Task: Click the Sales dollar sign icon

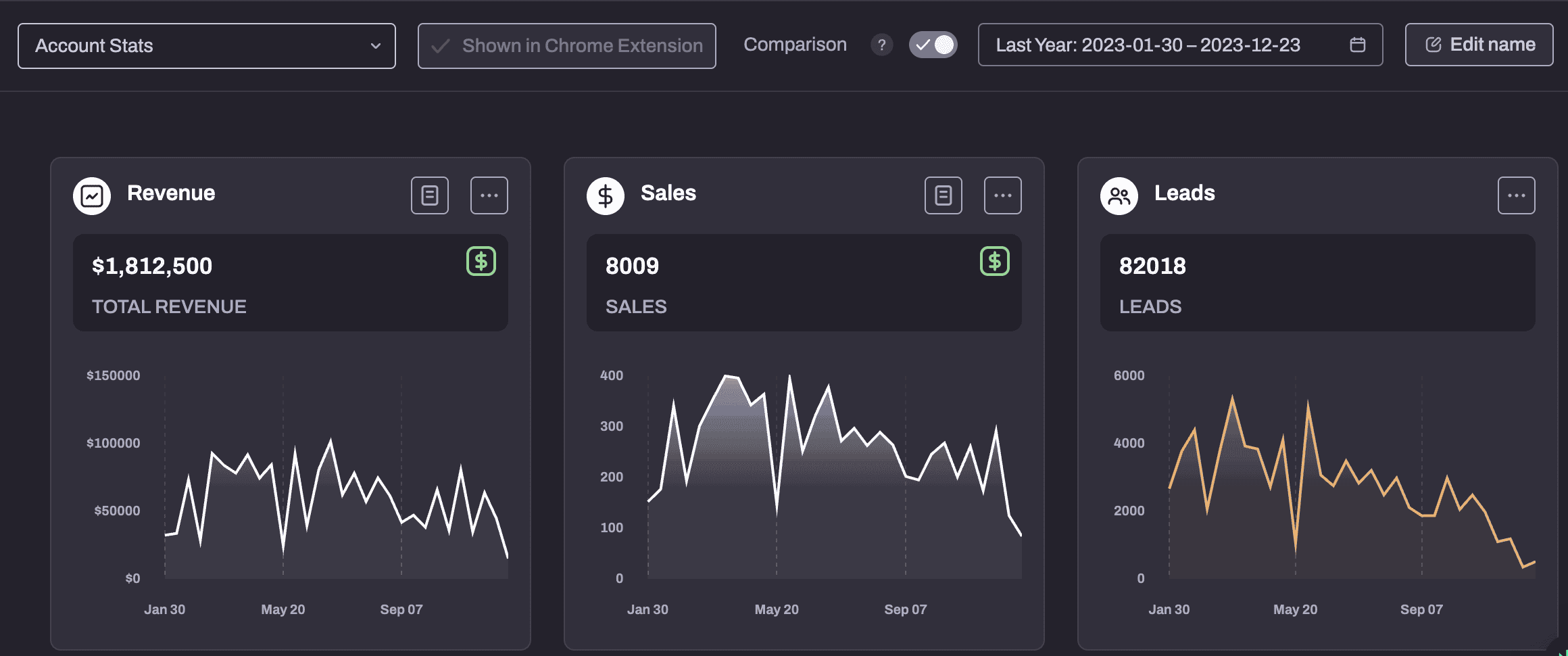Action: tap(606, 196)
